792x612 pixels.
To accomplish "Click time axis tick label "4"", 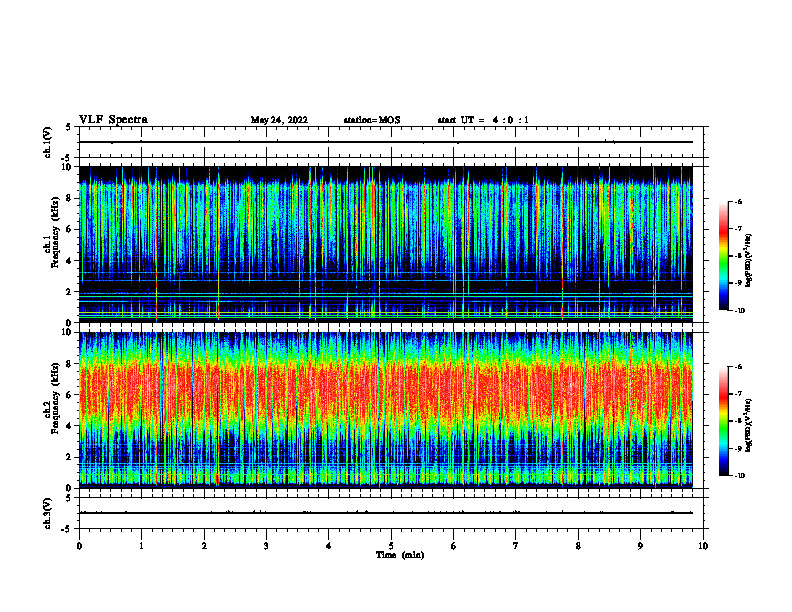I will pyautogui.click(x=329, y=546).
